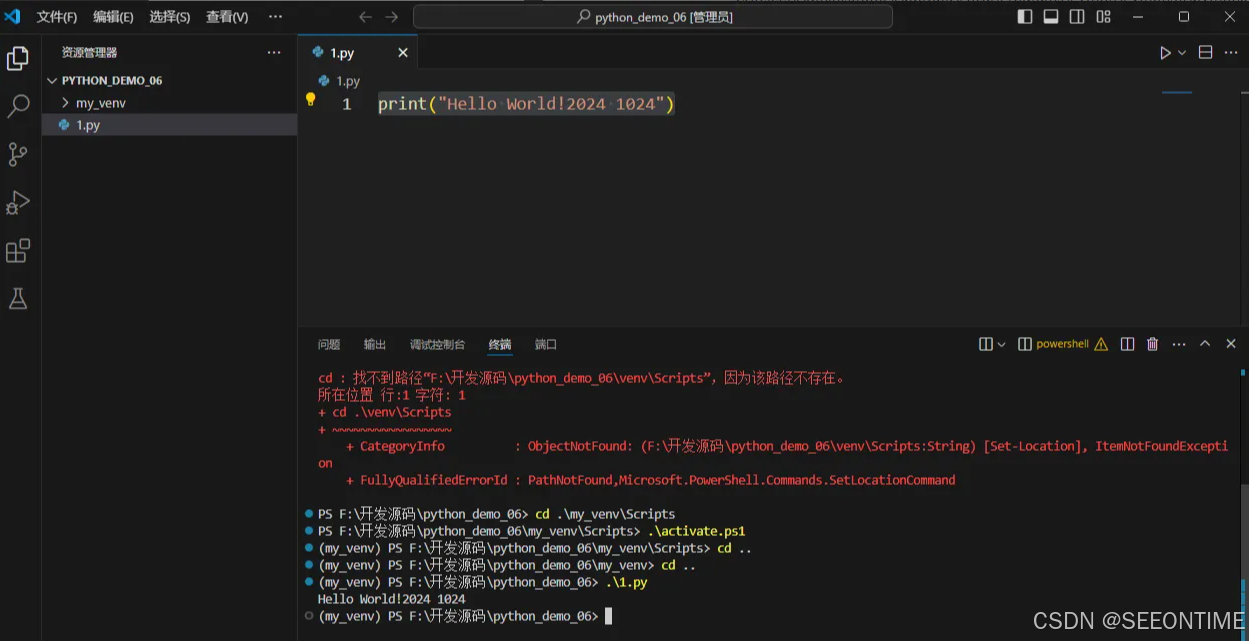Maximize the panel with the up chevron

click(x=1205, y=344)
